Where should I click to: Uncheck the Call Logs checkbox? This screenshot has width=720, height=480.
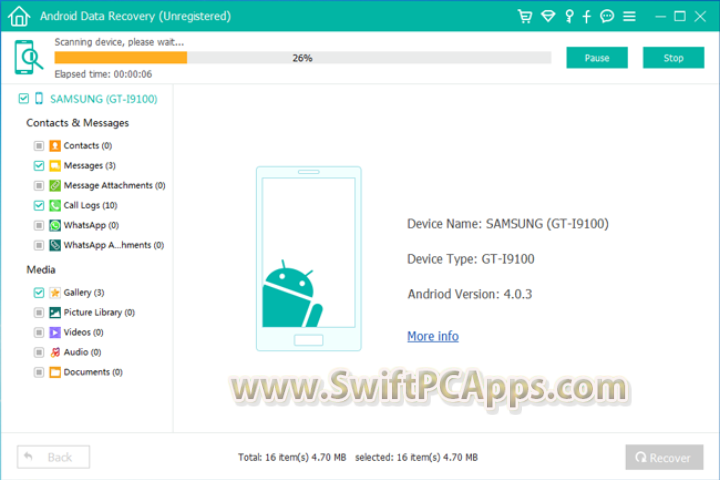39,205
